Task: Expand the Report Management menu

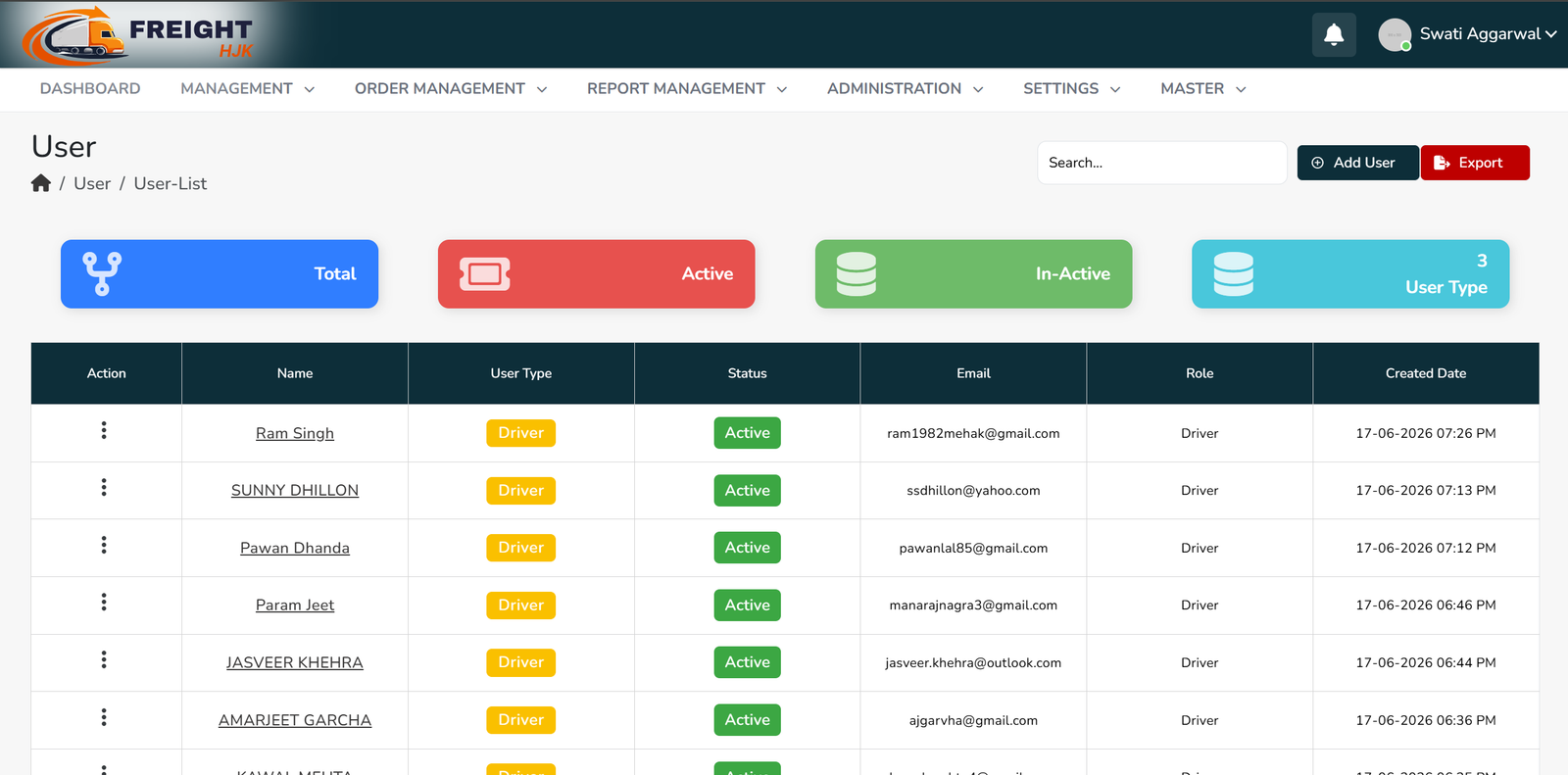Action: (687, 89)
